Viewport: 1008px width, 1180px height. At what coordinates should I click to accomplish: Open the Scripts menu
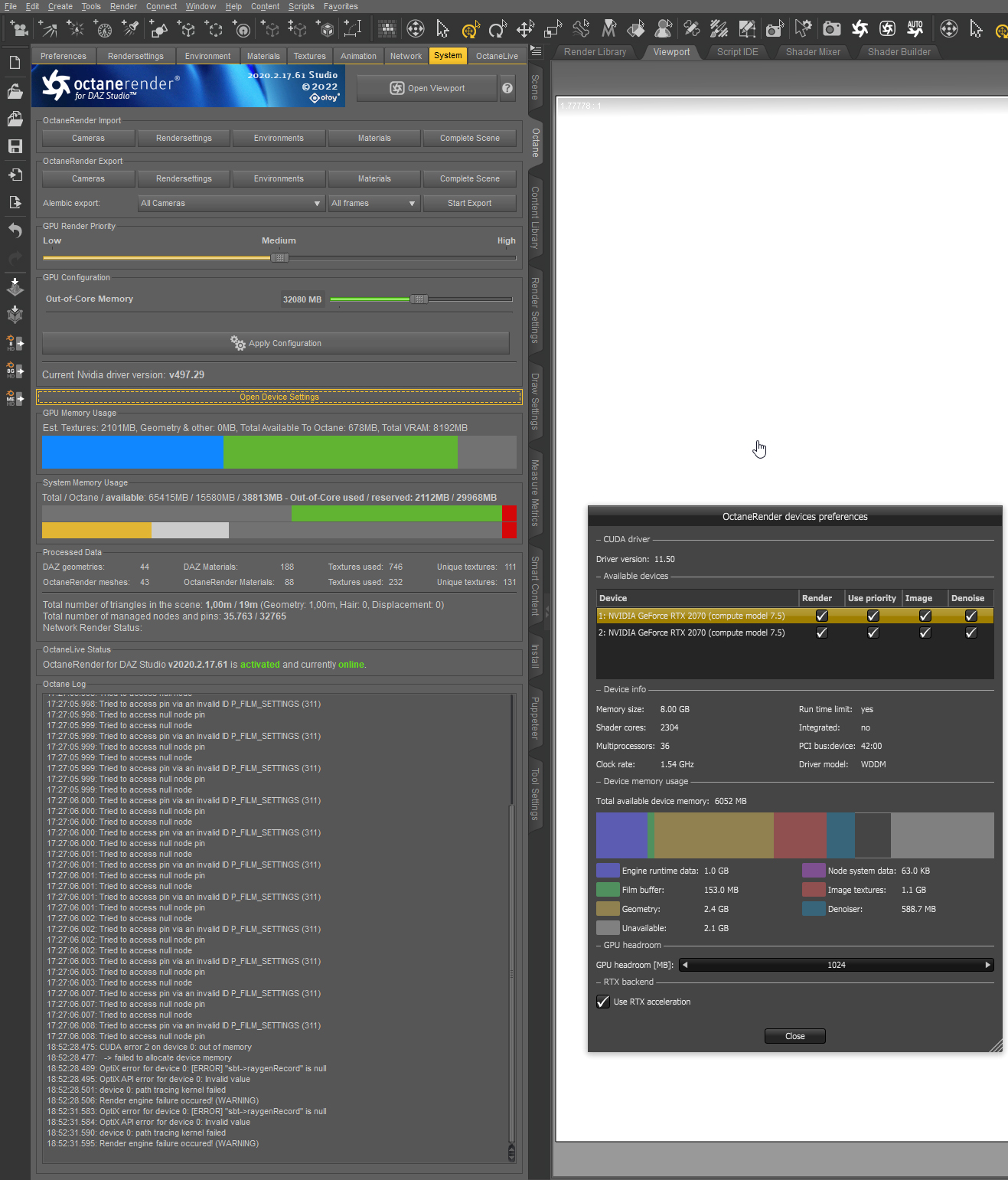click(x=301, y=6)
